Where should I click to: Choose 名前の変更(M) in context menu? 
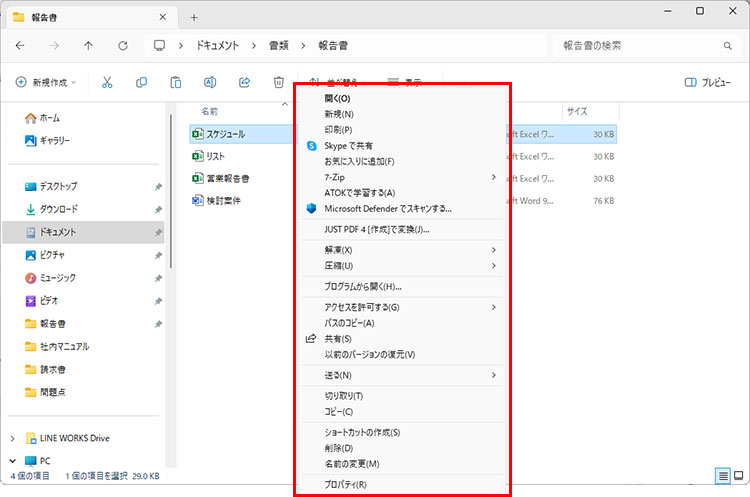coord(352,464)
